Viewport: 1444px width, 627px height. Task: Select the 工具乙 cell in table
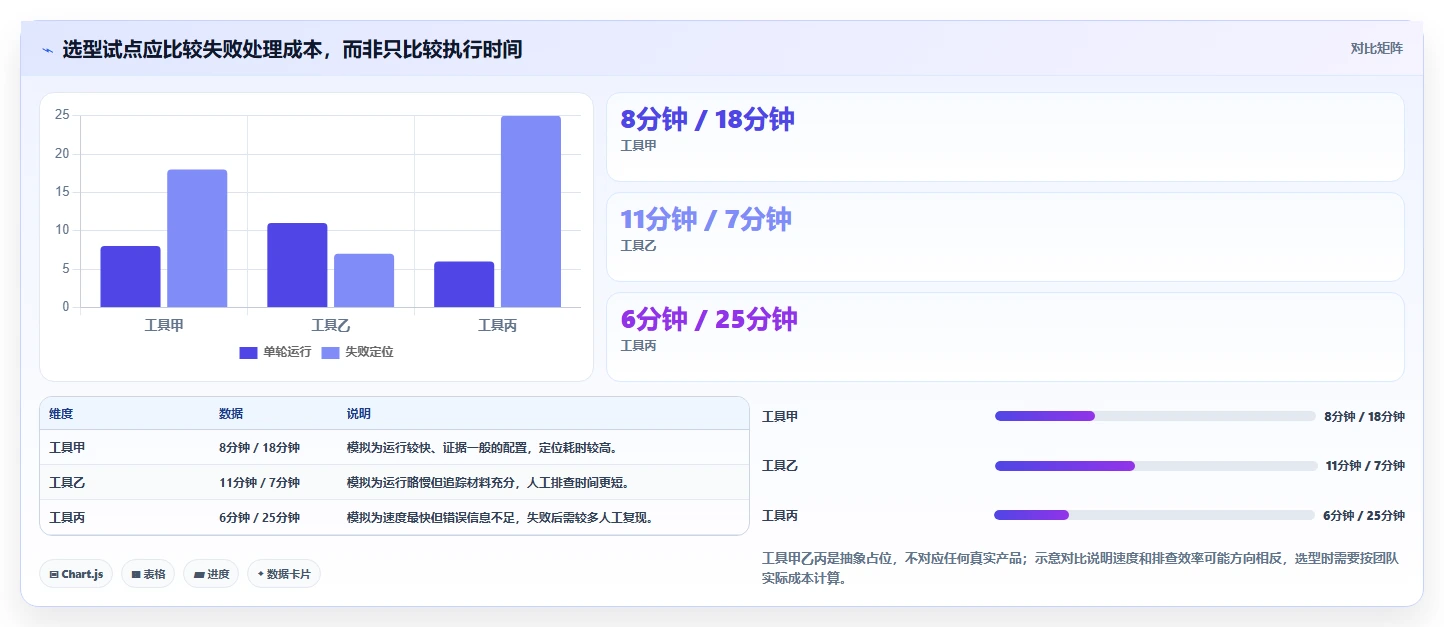coord(67,483)
